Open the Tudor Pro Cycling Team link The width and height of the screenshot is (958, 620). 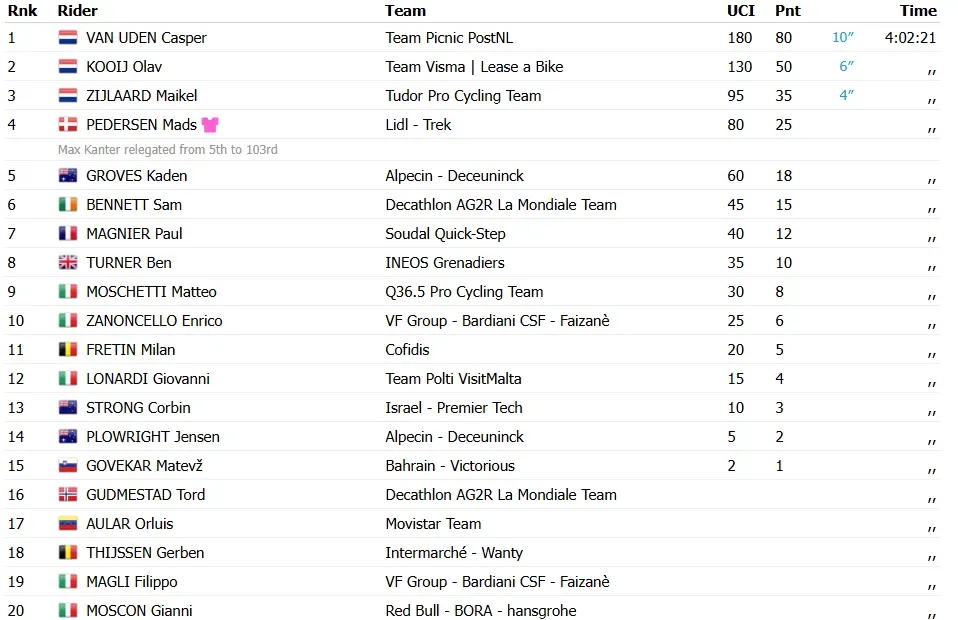pos(463,96)
